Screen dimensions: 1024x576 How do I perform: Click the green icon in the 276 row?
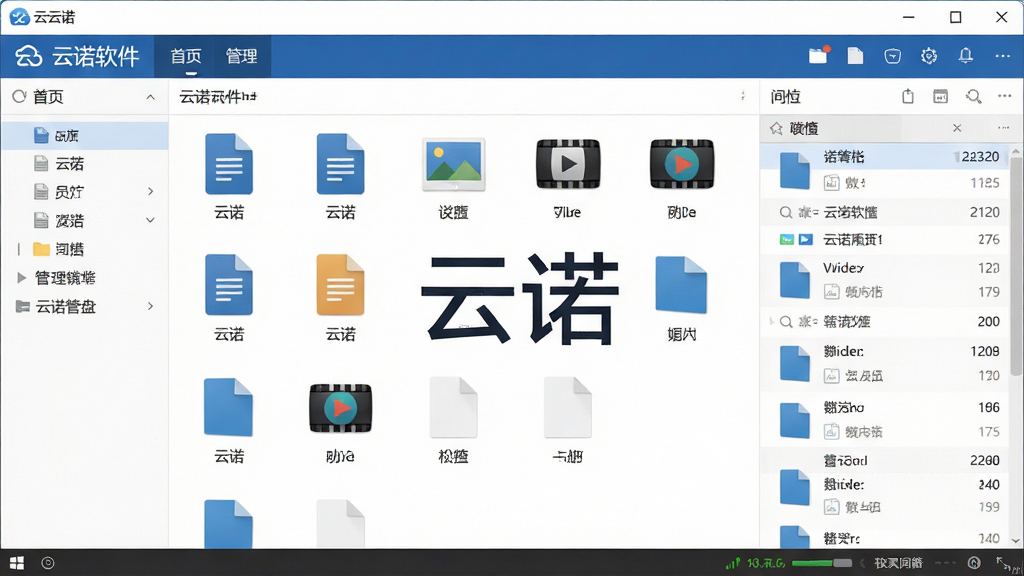point(787,240)
